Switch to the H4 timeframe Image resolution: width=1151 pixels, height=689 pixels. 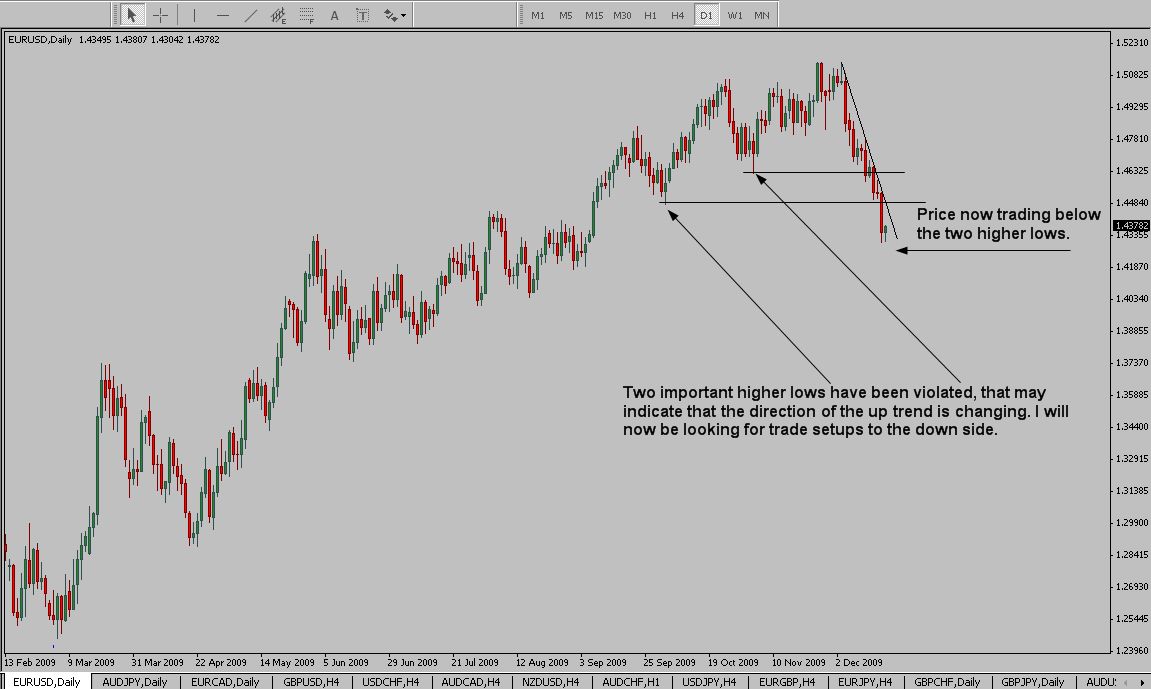click(678, 15)
